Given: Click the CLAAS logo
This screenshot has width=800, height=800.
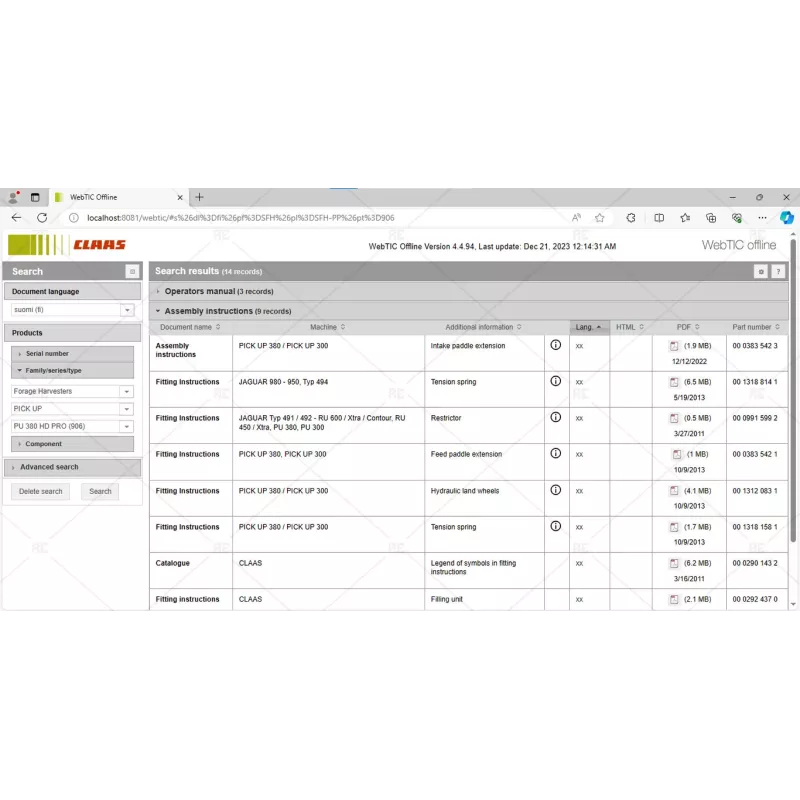Looking at the screenshot, I should coord(68,244).
